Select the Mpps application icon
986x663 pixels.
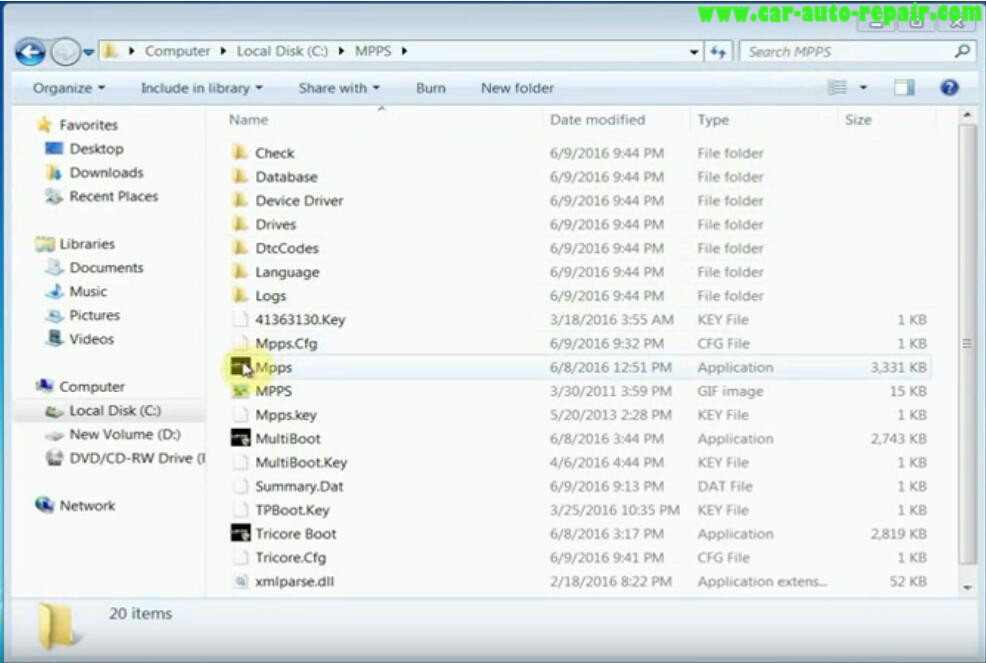coord(240,367)
